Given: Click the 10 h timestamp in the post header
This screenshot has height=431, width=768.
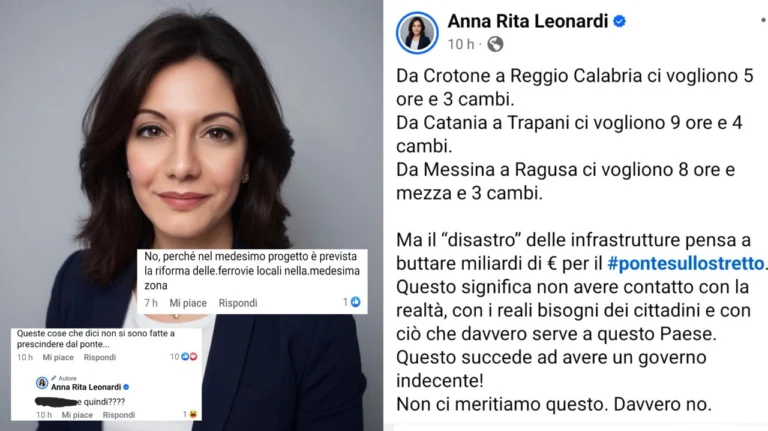Looking at the screenshot, I should pos(460,45).
